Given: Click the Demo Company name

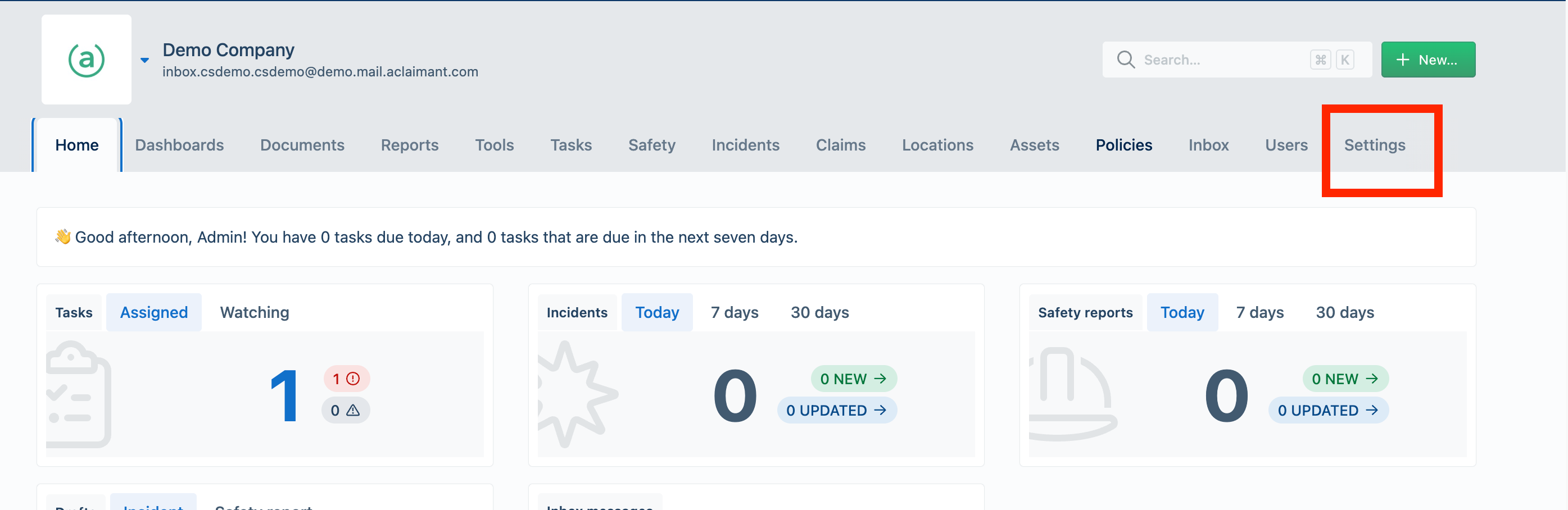Looking at the screenshot, I should [x=228, y=50].
